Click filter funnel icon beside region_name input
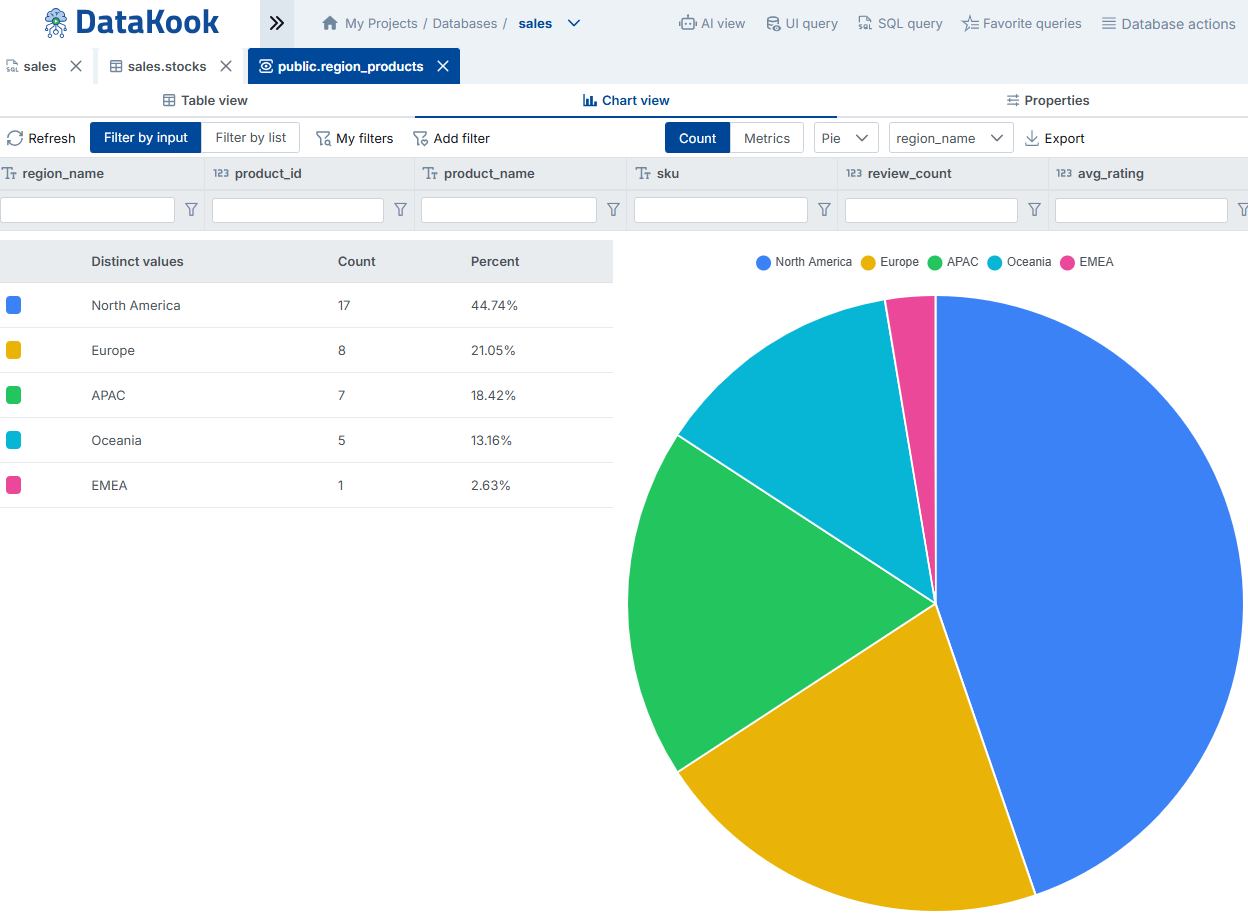This screenshot has height=917, width=1248. pyautogui.click(x=191, y=210)
